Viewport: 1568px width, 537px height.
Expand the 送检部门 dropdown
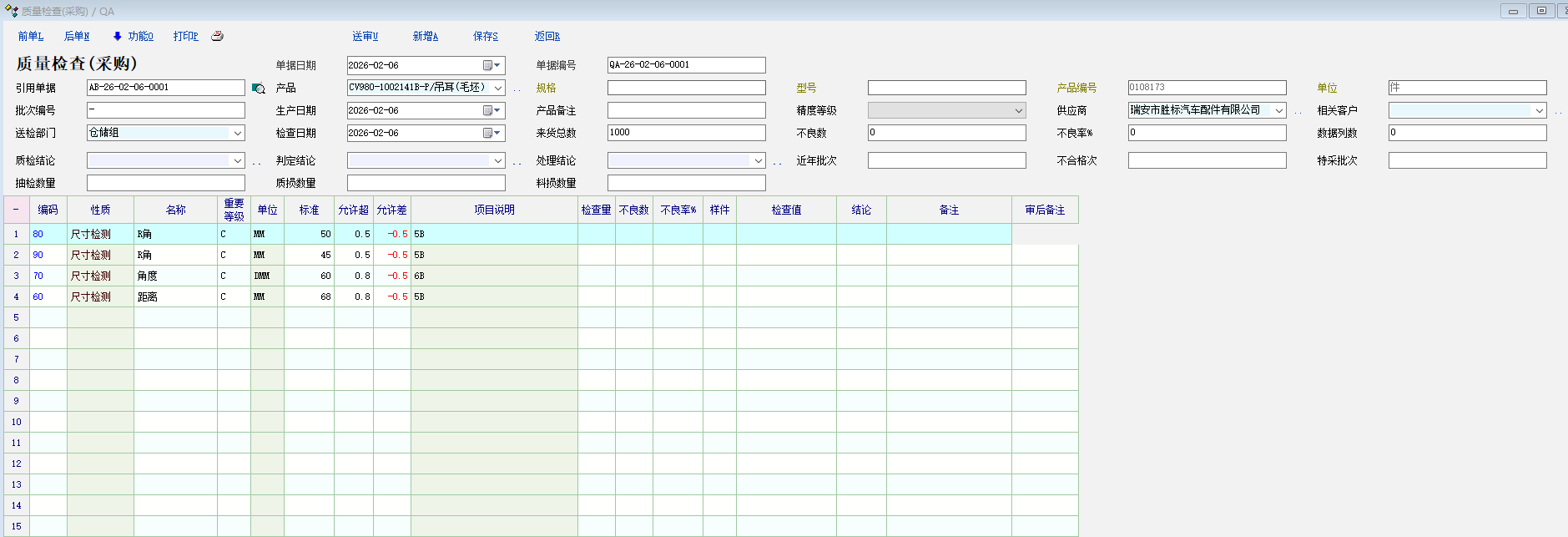point(238,133)
